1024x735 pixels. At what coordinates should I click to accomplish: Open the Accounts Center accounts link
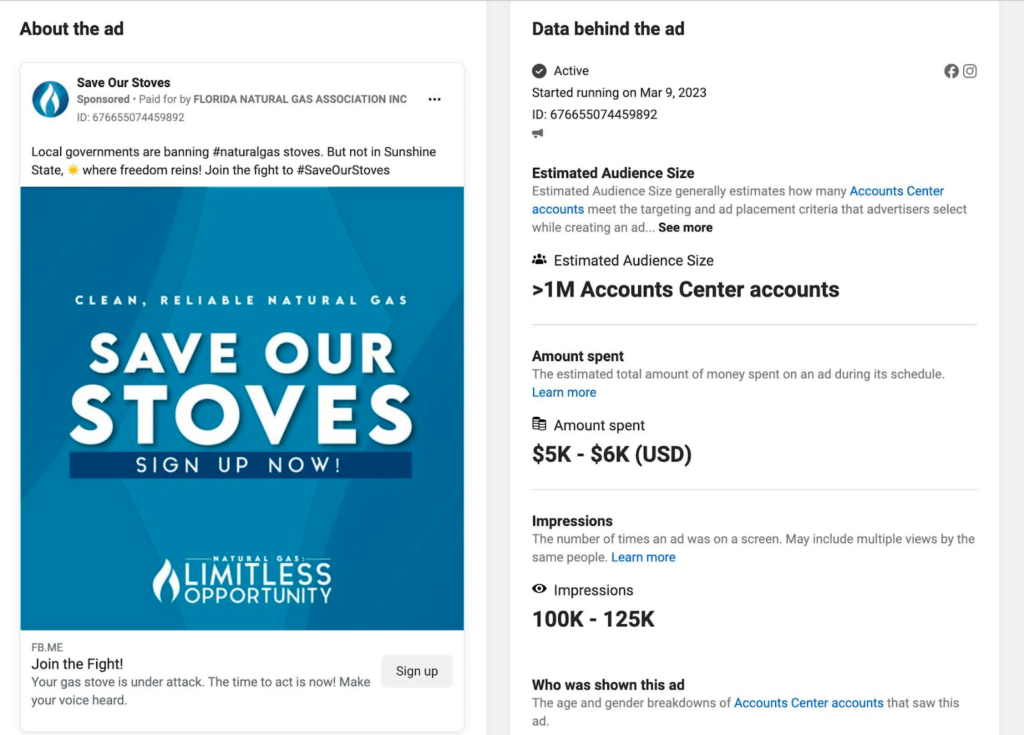coord(738,200)
